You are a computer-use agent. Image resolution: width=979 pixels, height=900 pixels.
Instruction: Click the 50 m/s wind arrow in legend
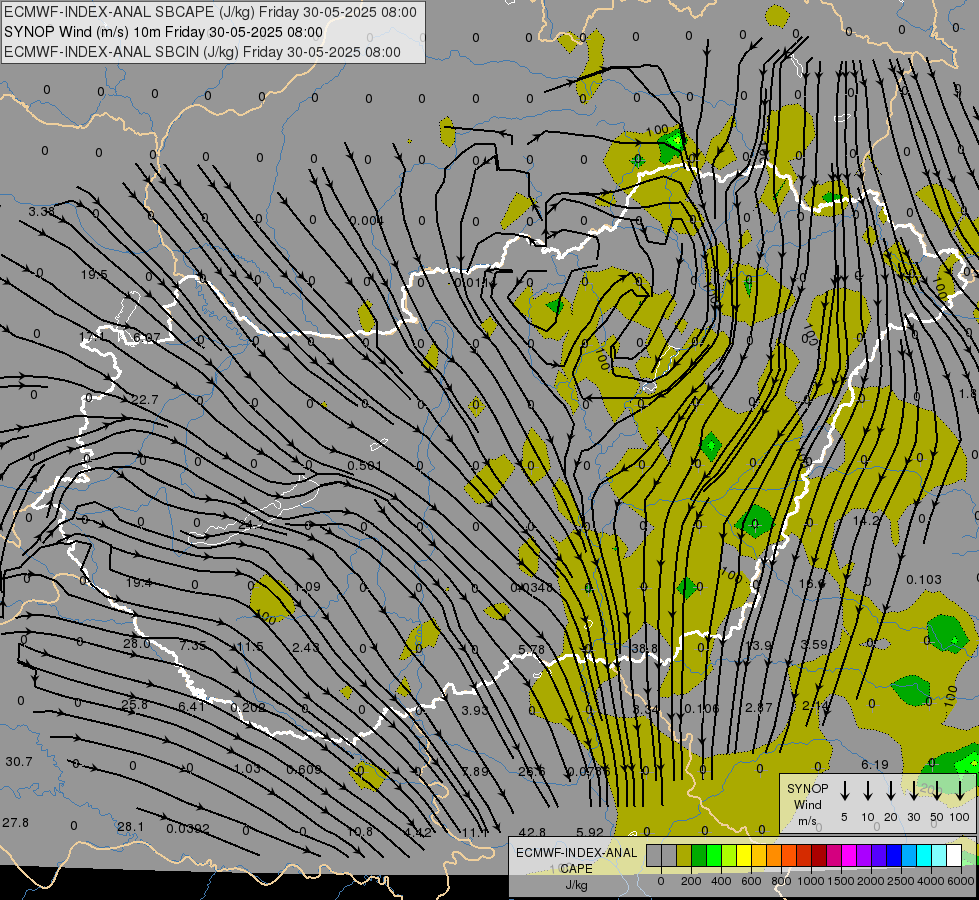pyautogui.click(x=937, y=791)
